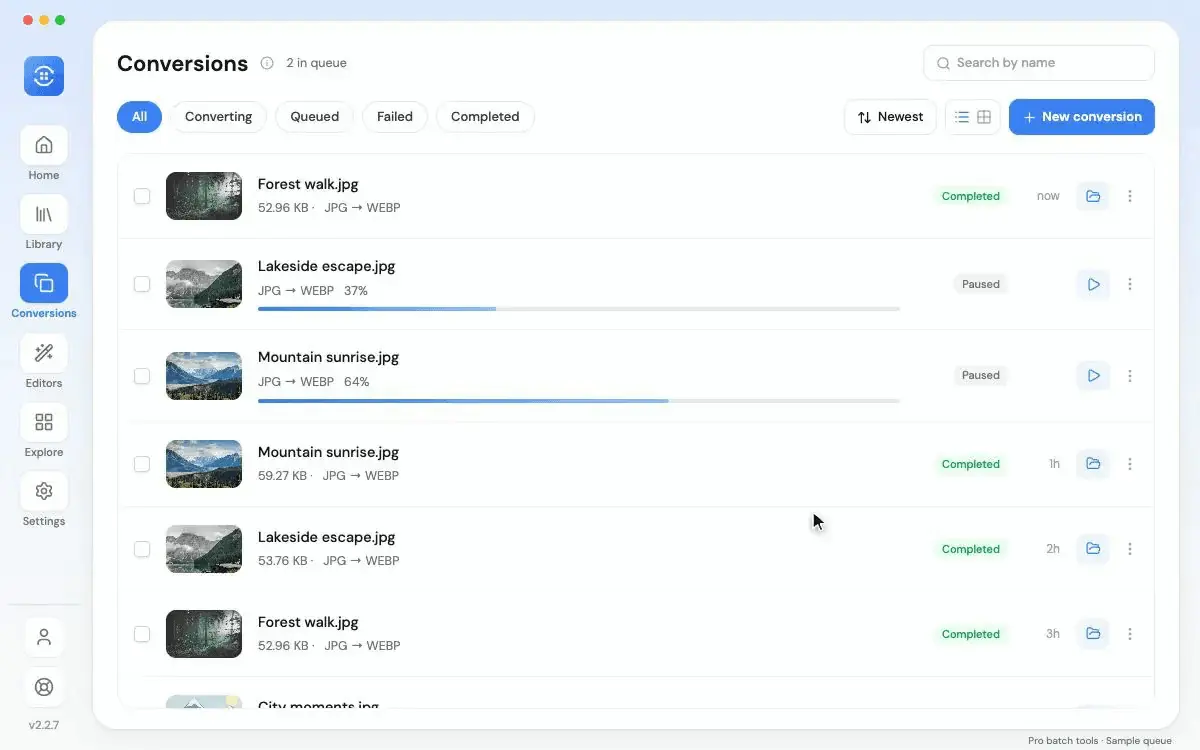Open thumbnail of Lakeside escape.jpg 53.76 KB
This screenshot has height=750, width=1200.
[204, 549]
